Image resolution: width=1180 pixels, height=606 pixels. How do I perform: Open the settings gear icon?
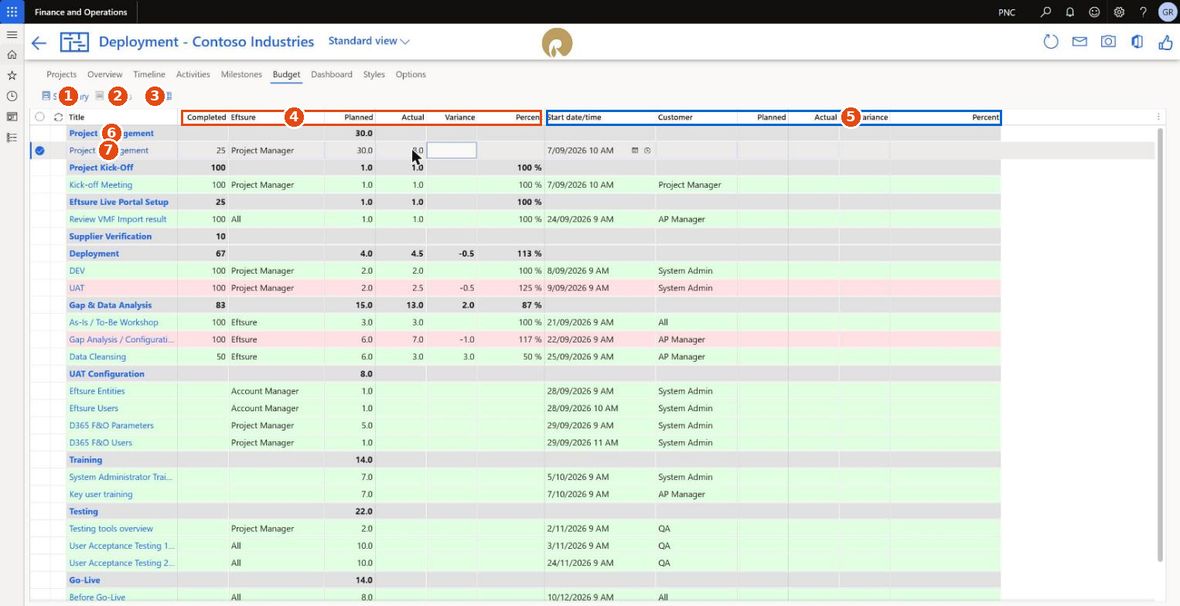click(1119, 12)
